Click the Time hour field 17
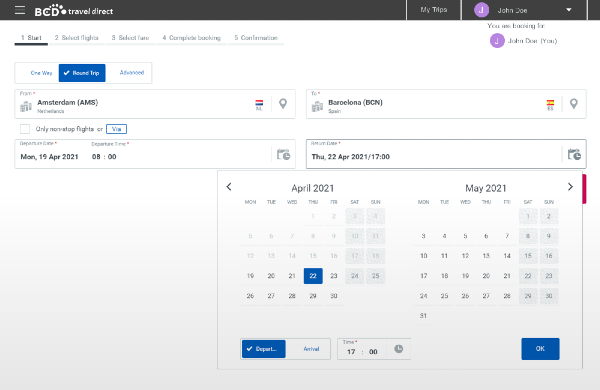This screenshot has height=390, width=600. [351, 352]
